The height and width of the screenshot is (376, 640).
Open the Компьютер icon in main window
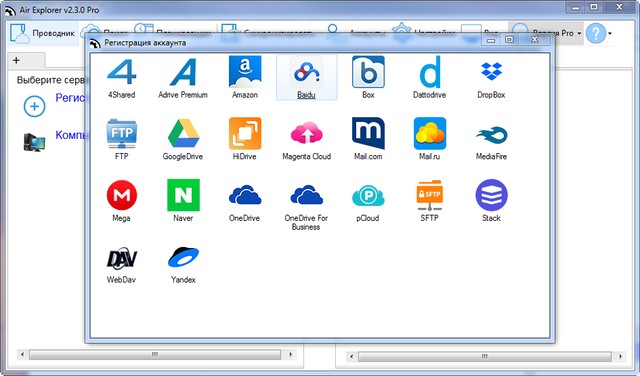[x=34, y=142]
